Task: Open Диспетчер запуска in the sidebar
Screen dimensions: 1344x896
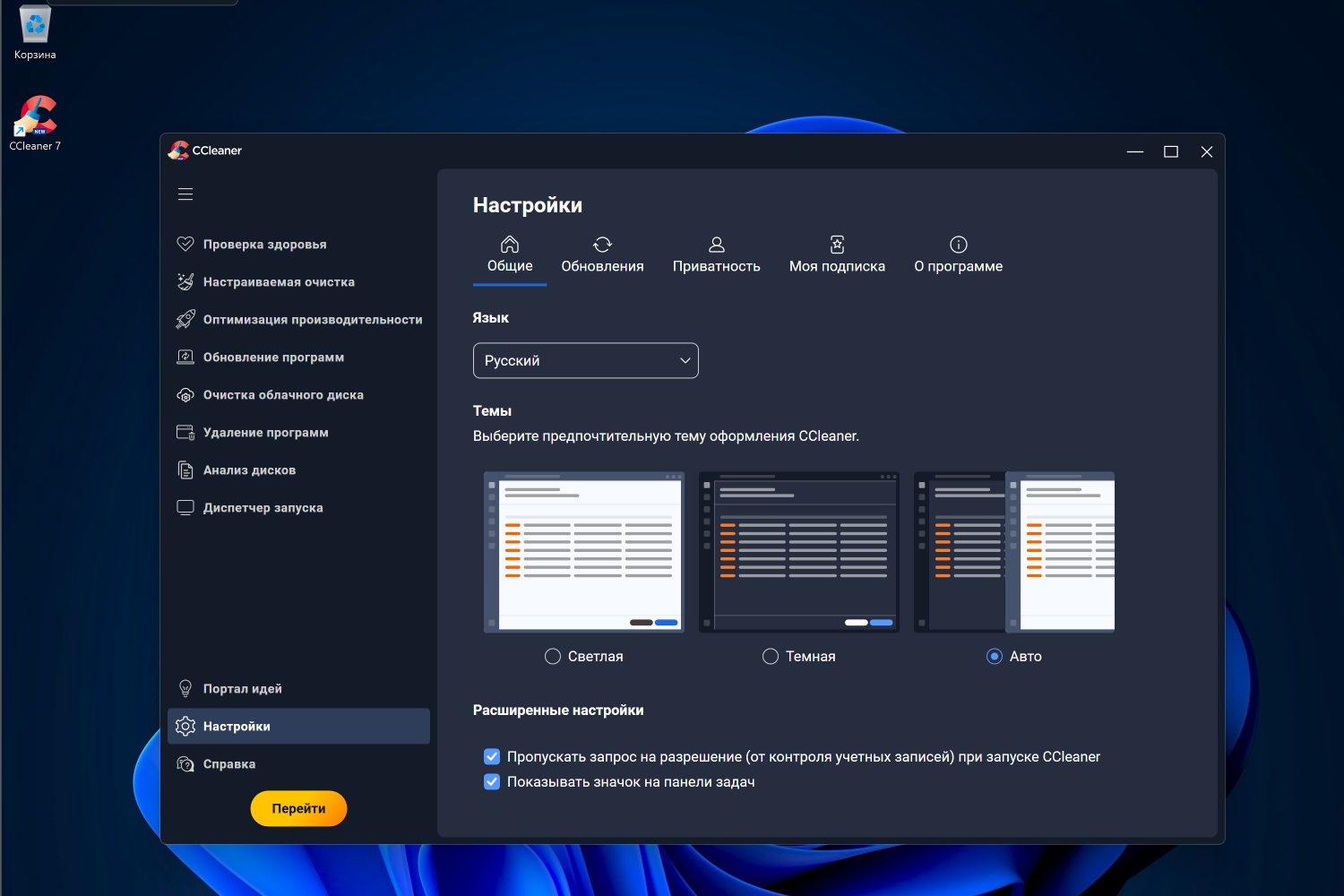Action: (298, 507)
